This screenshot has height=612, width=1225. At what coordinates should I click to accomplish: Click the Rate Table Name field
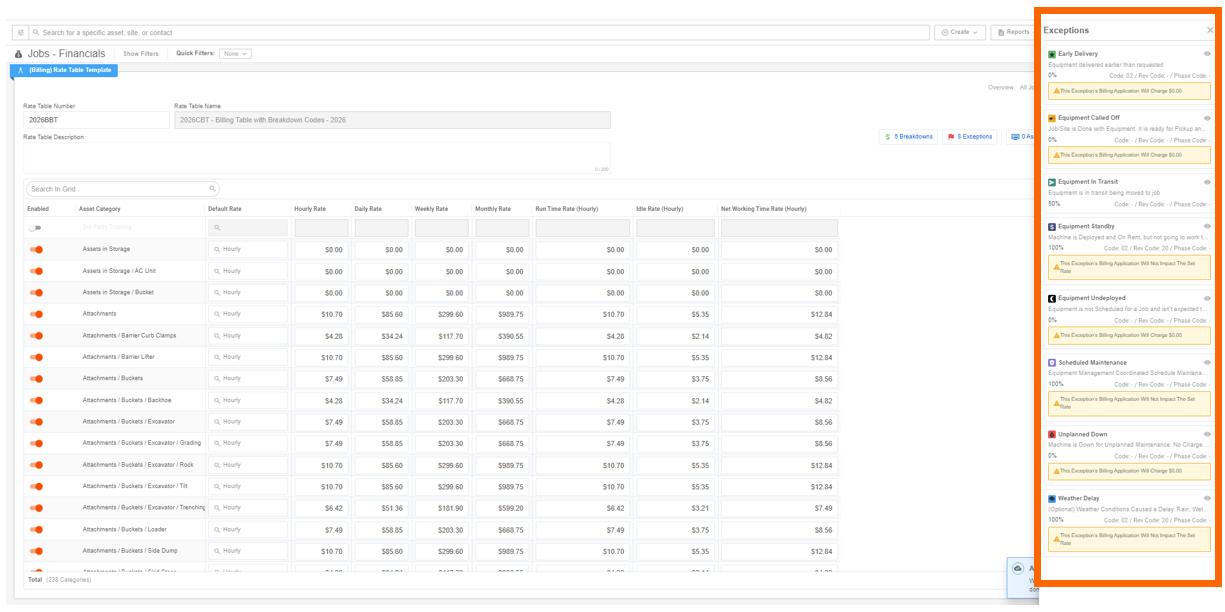click(x=392, y=120)
